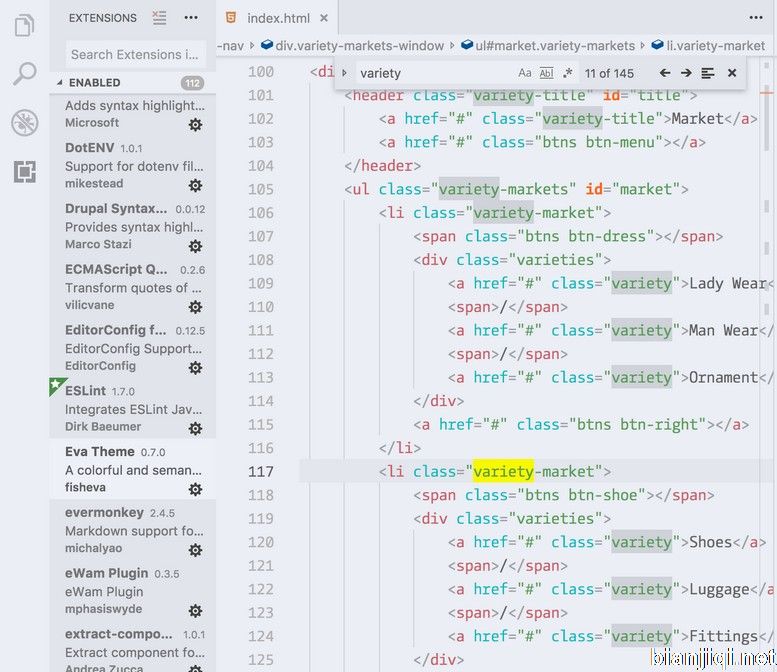Switch to index.html editor tab
Screen dimensions: 777x672
[x=278, y=18]
